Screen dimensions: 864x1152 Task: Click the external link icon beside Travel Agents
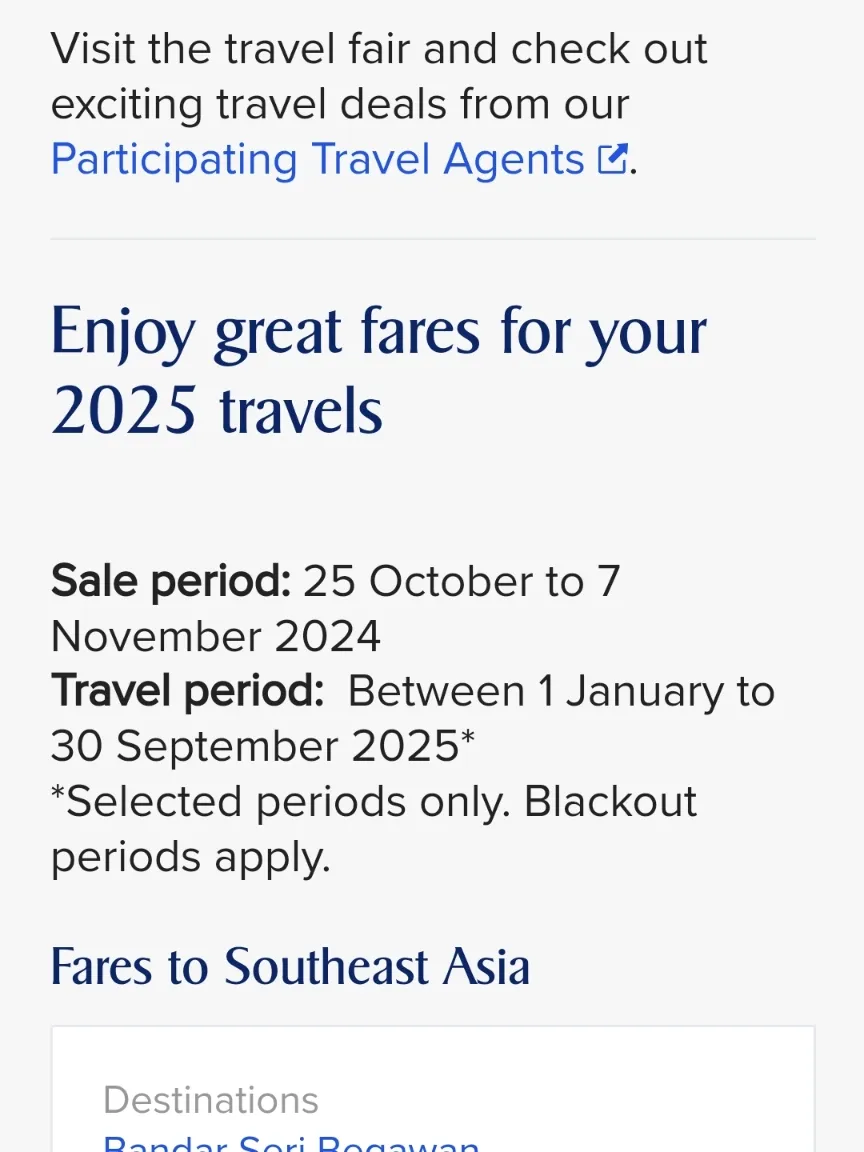coord(612,159)
